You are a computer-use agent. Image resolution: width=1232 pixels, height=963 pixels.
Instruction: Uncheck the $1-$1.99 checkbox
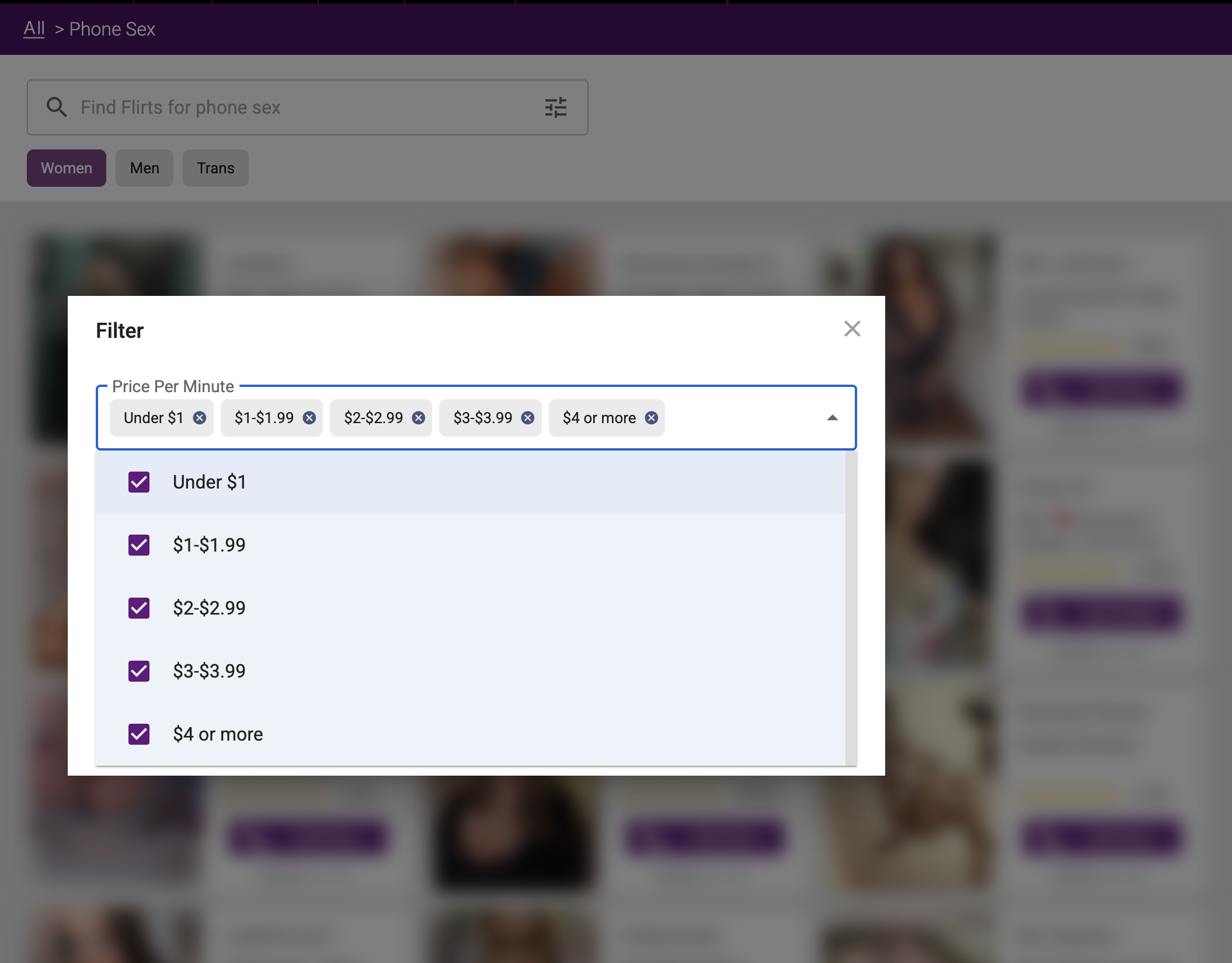[x=139, y=545]
